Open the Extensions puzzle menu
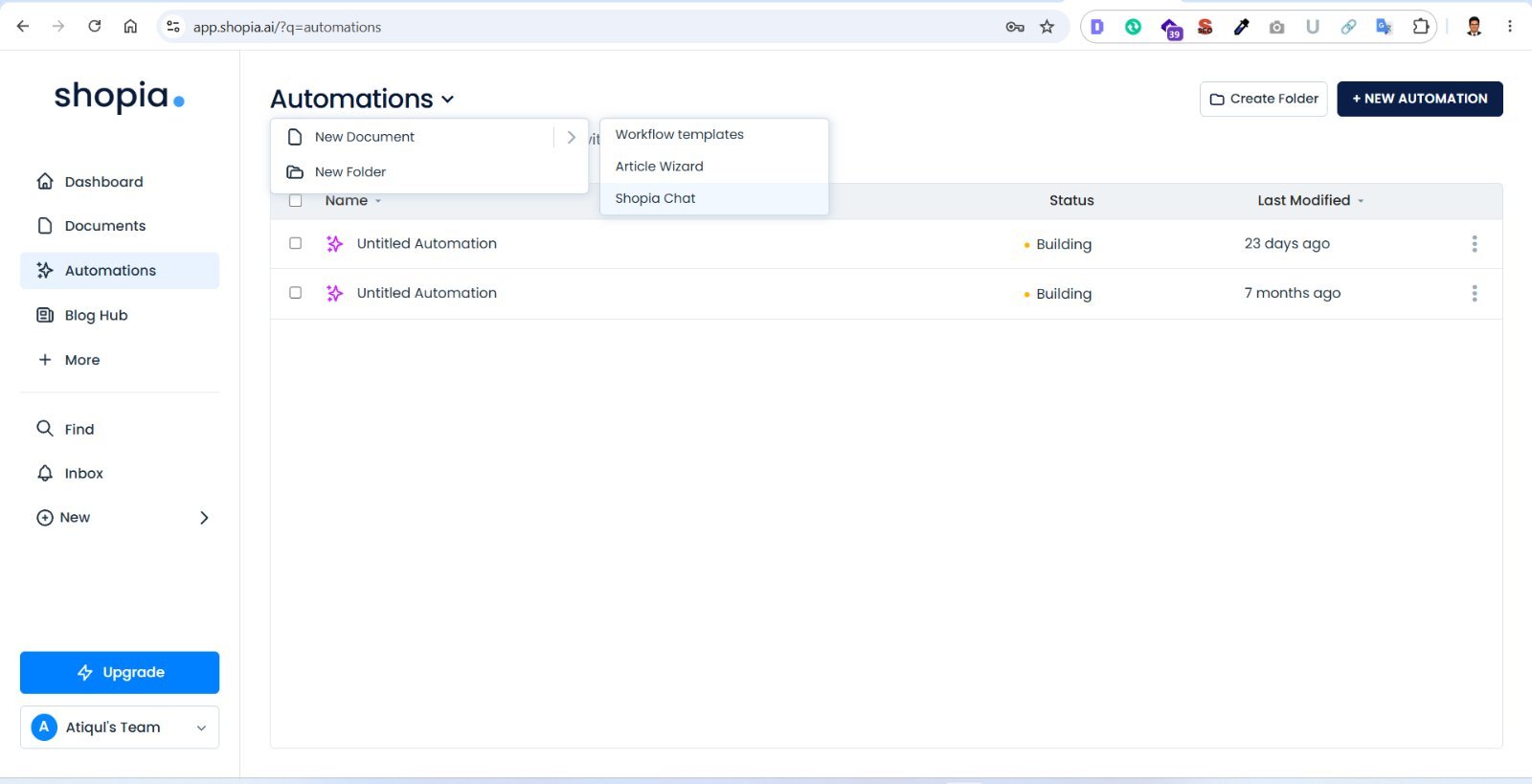This screenshot has height=784, width=1532. pyautogui.click(x=1421, y=27)
